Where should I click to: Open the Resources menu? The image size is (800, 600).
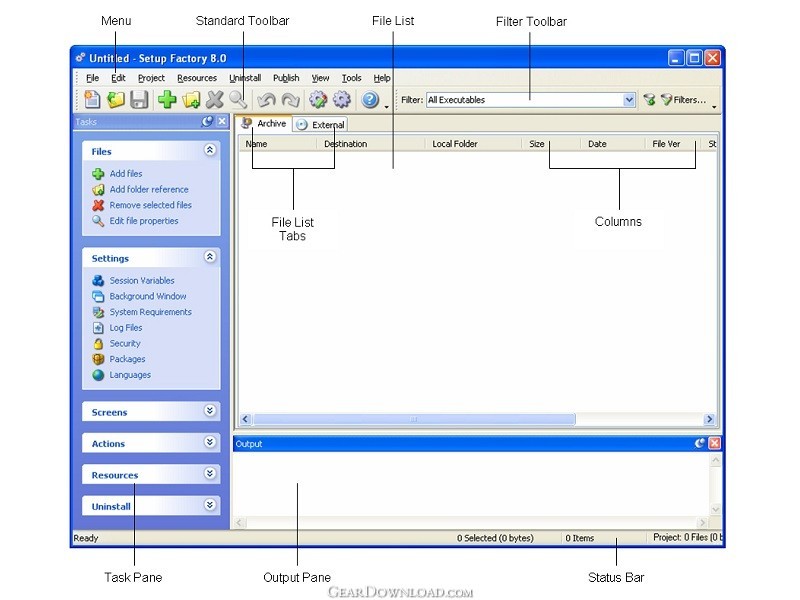coord(197,78)
